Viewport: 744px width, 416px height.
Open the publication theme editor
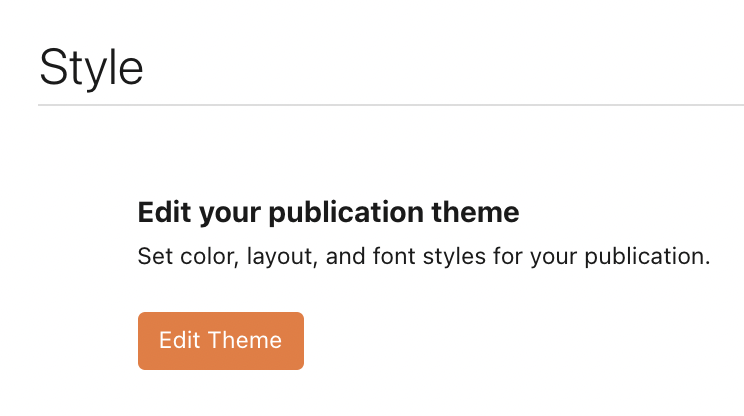coord(221,341)
